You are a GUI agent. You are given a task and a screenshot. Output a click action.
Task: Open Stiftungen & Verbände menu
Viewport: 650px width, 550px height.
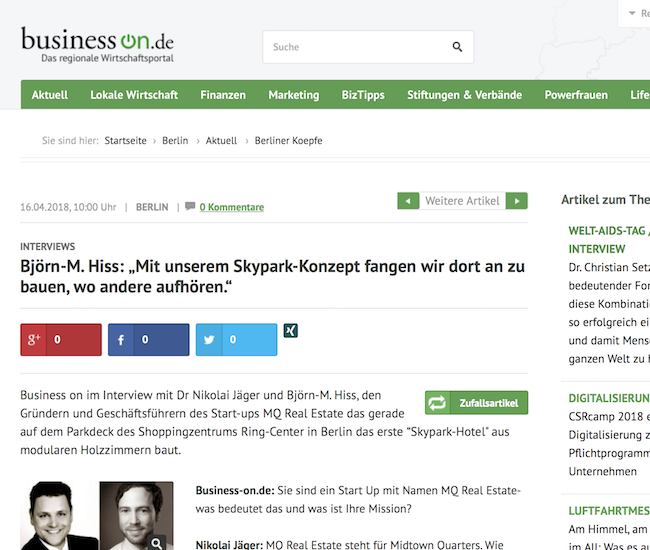point(464,95)
